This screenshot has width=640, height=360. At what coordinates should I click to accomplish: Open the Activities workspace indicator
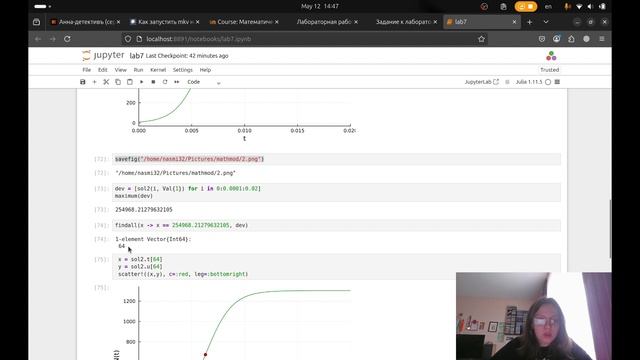42,7
